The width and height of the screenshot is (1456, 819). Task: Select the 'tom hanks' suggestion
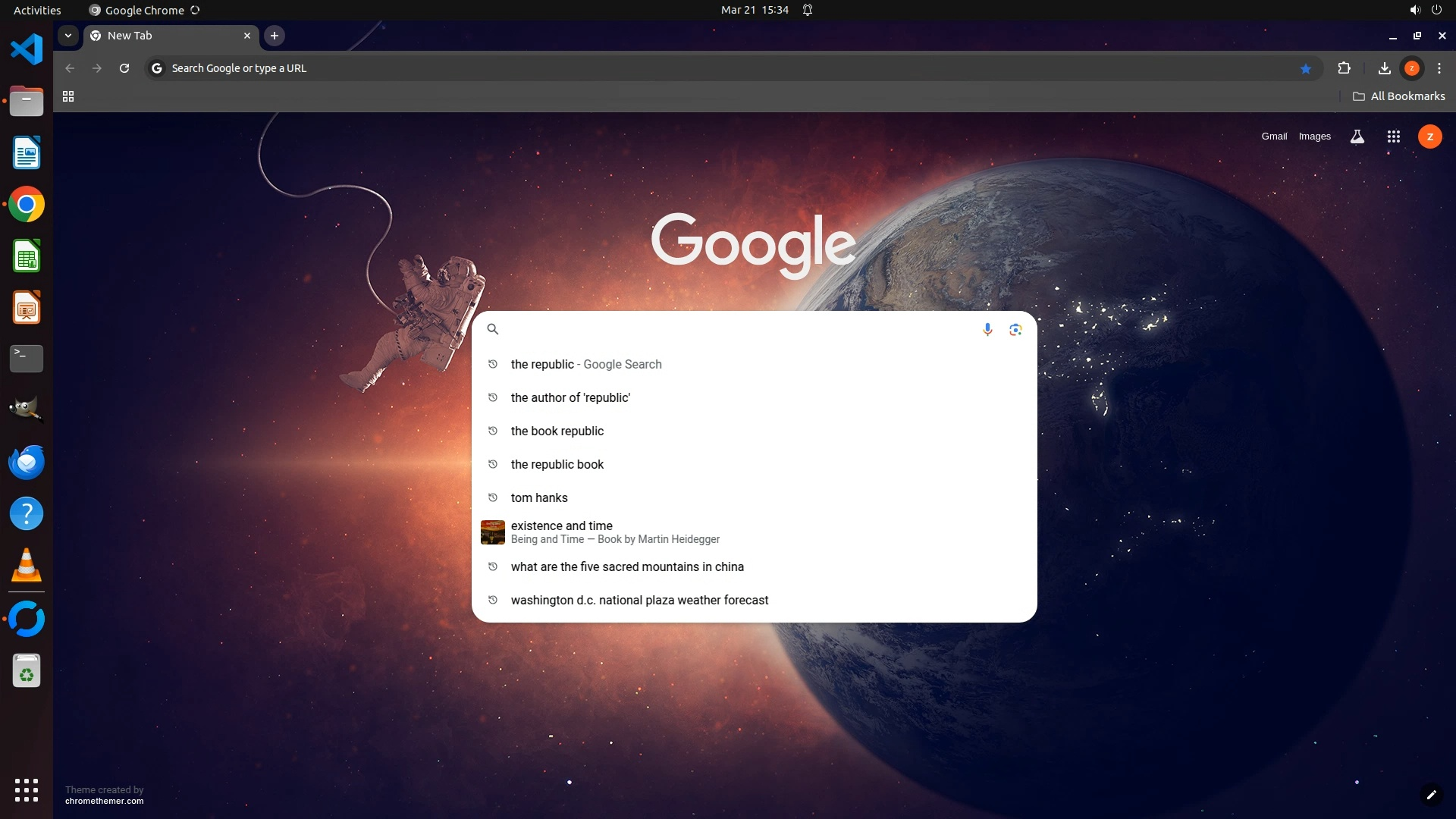(x=539, y=497)
